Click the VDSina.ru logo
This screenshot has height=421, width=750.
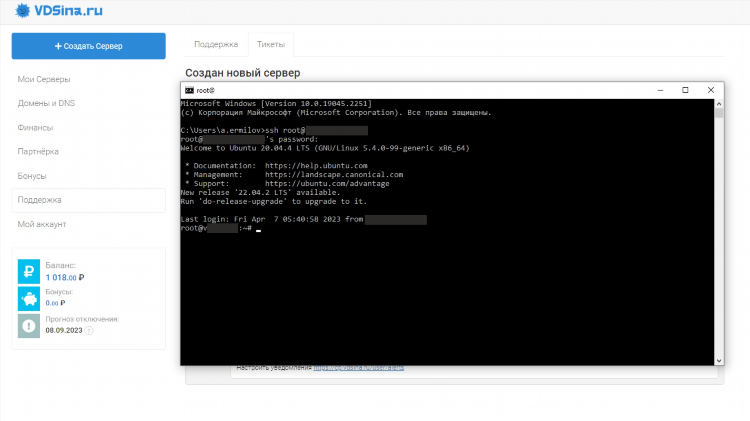tap(58, 11)
